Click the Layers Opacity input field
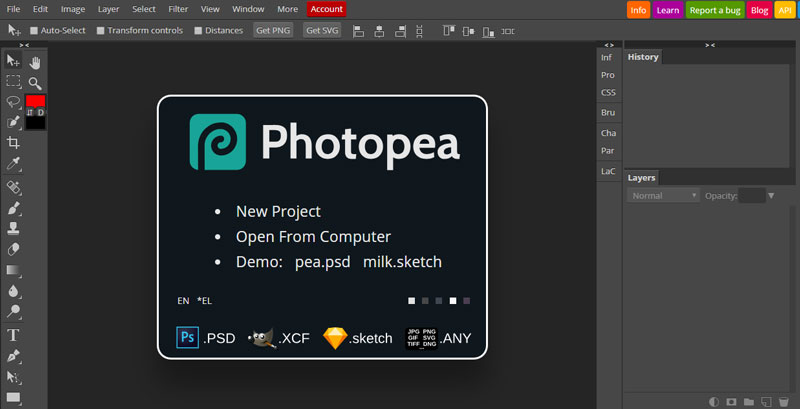 752,196
